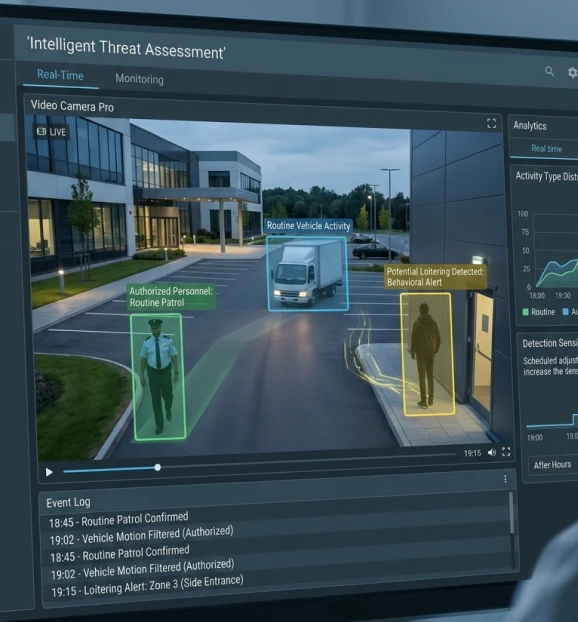Open the search magnifier icon
The height and width of the screenshot is (622, 578).
549,71
